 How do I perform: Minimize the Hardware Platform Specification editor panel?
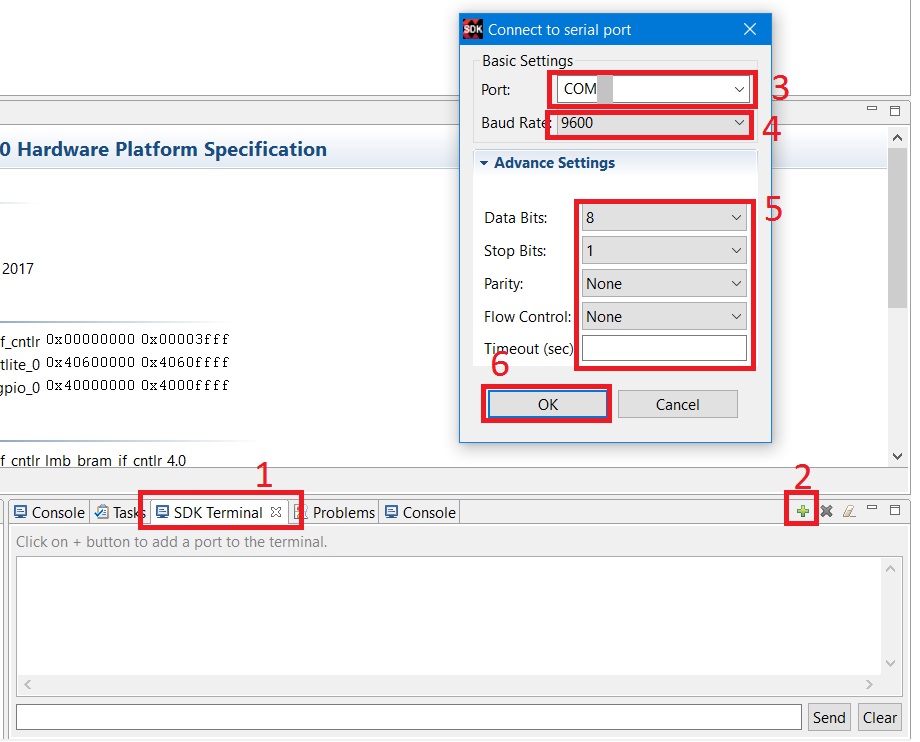coord(873,110)
